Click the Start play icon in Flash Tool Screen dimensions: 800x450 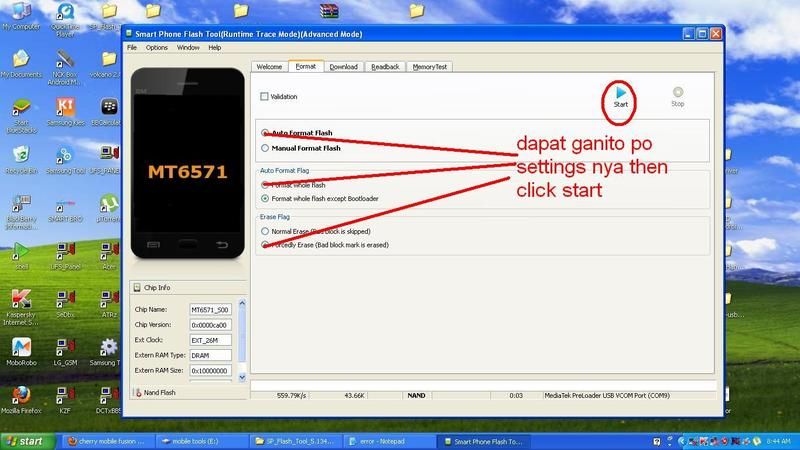point(620,93)
